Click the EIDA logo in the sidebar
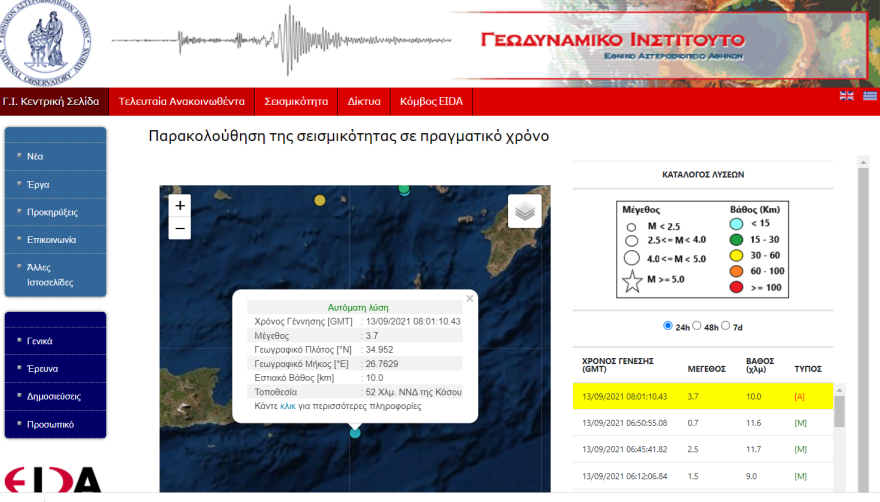 (53, 481)
